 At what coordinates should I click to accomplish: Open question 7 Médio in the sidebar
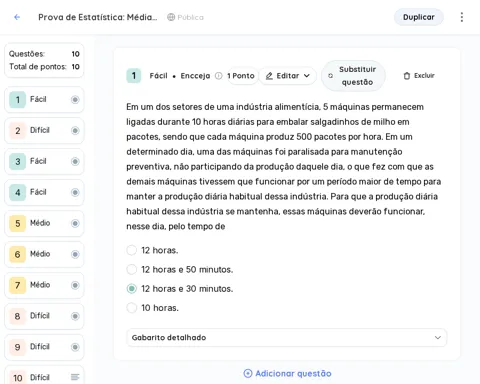point(44,285)
